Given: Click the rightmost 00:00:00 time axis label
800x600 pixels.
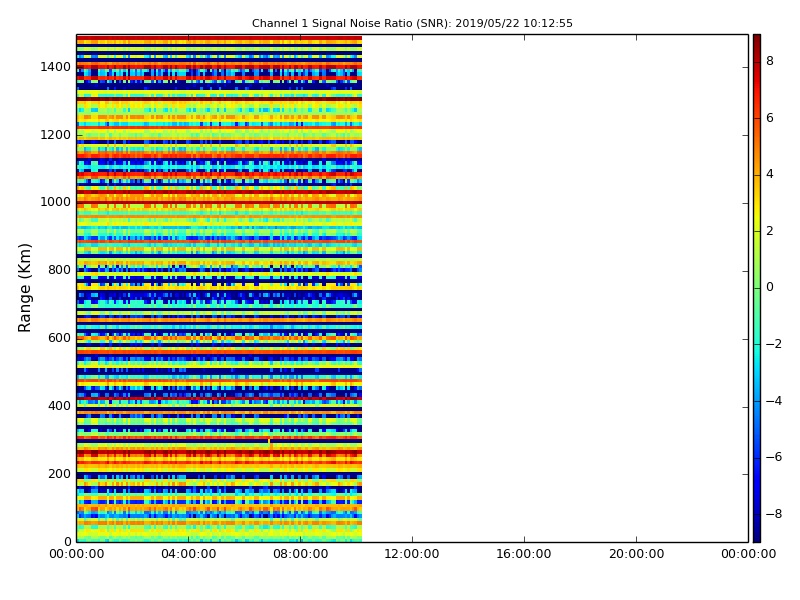Looking at the screenshot, I should click(x=748, y=554).
